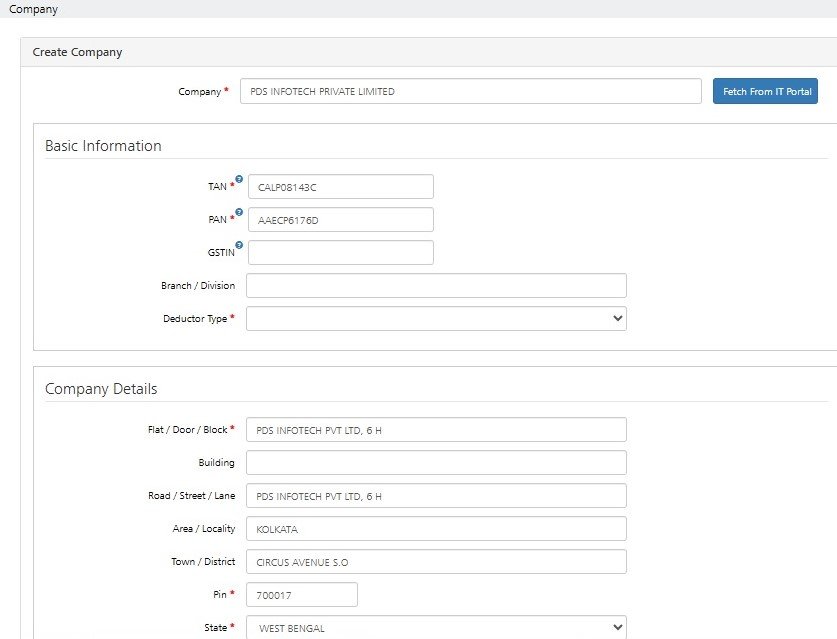Select the Company tab at top

[x=33, y=9]
